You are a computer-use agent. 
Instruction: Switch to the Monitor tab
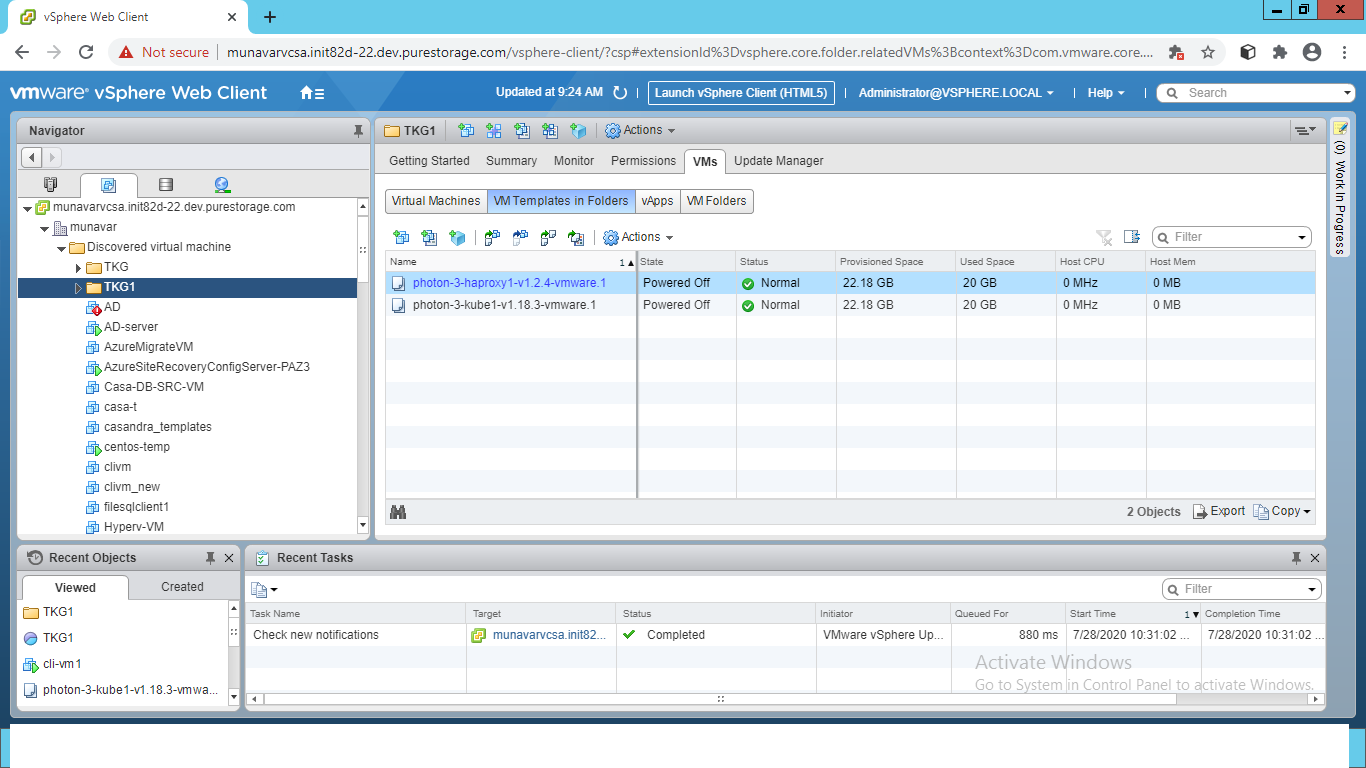[x=574, y=161]
